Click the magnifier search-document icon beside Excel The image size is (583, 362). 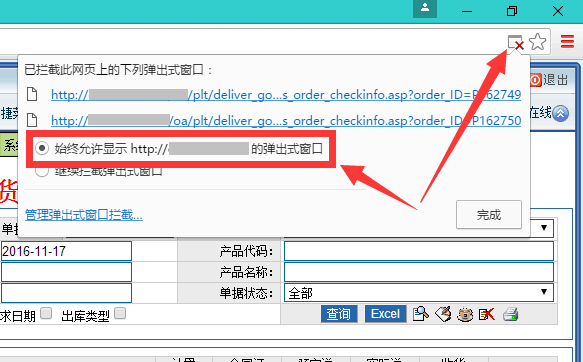point(421,314)
